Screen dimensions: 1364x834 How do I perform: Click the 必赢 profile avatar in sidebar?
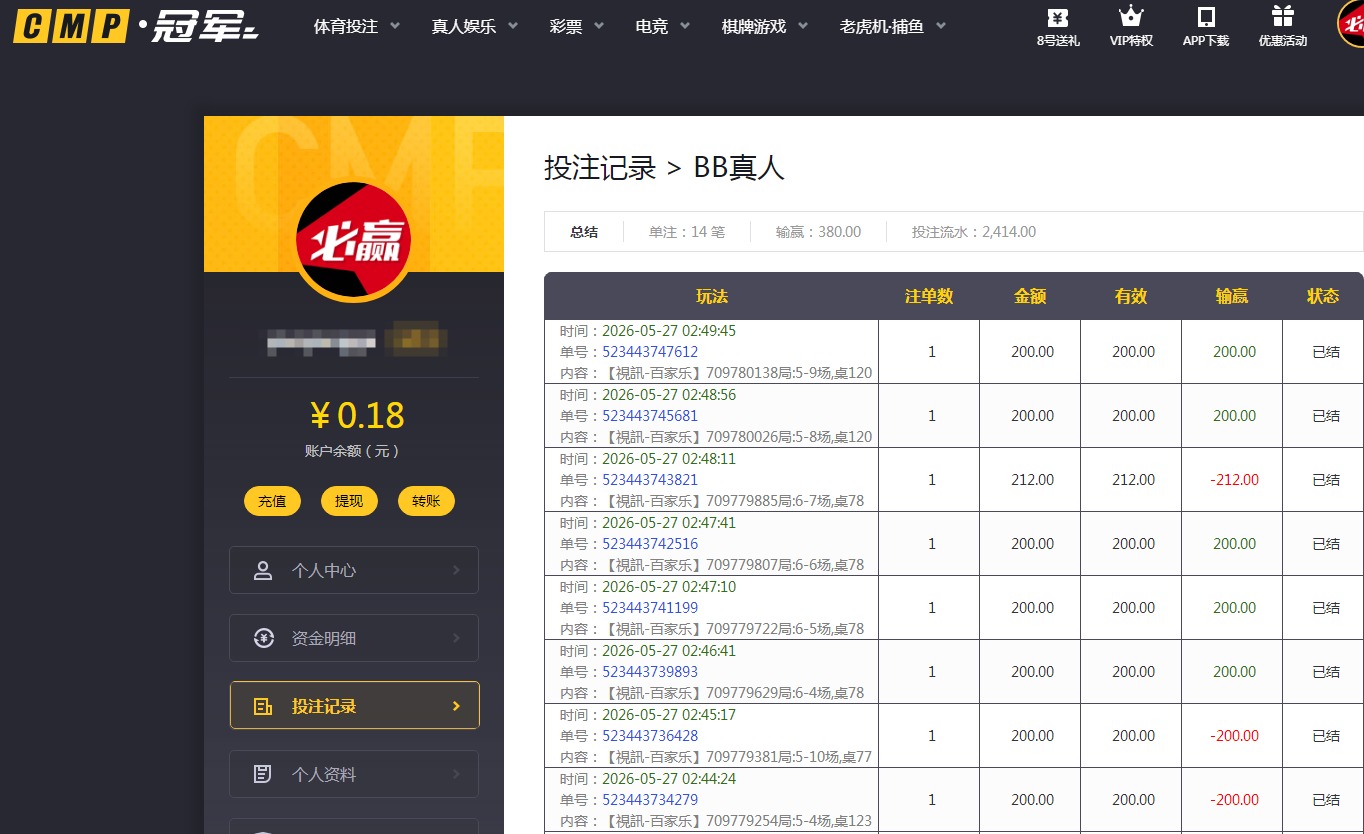tap(354, 240)
